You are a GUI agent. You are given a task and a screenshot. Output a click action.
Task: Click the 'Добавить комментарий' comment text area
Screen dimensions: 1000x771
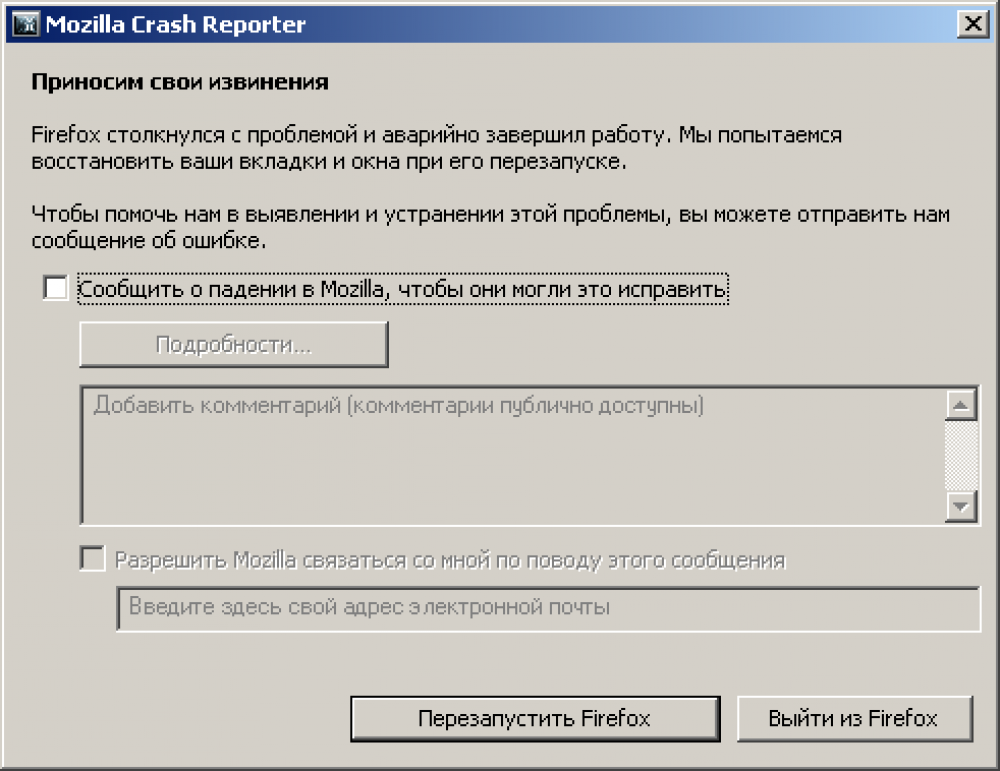point(510,455)
